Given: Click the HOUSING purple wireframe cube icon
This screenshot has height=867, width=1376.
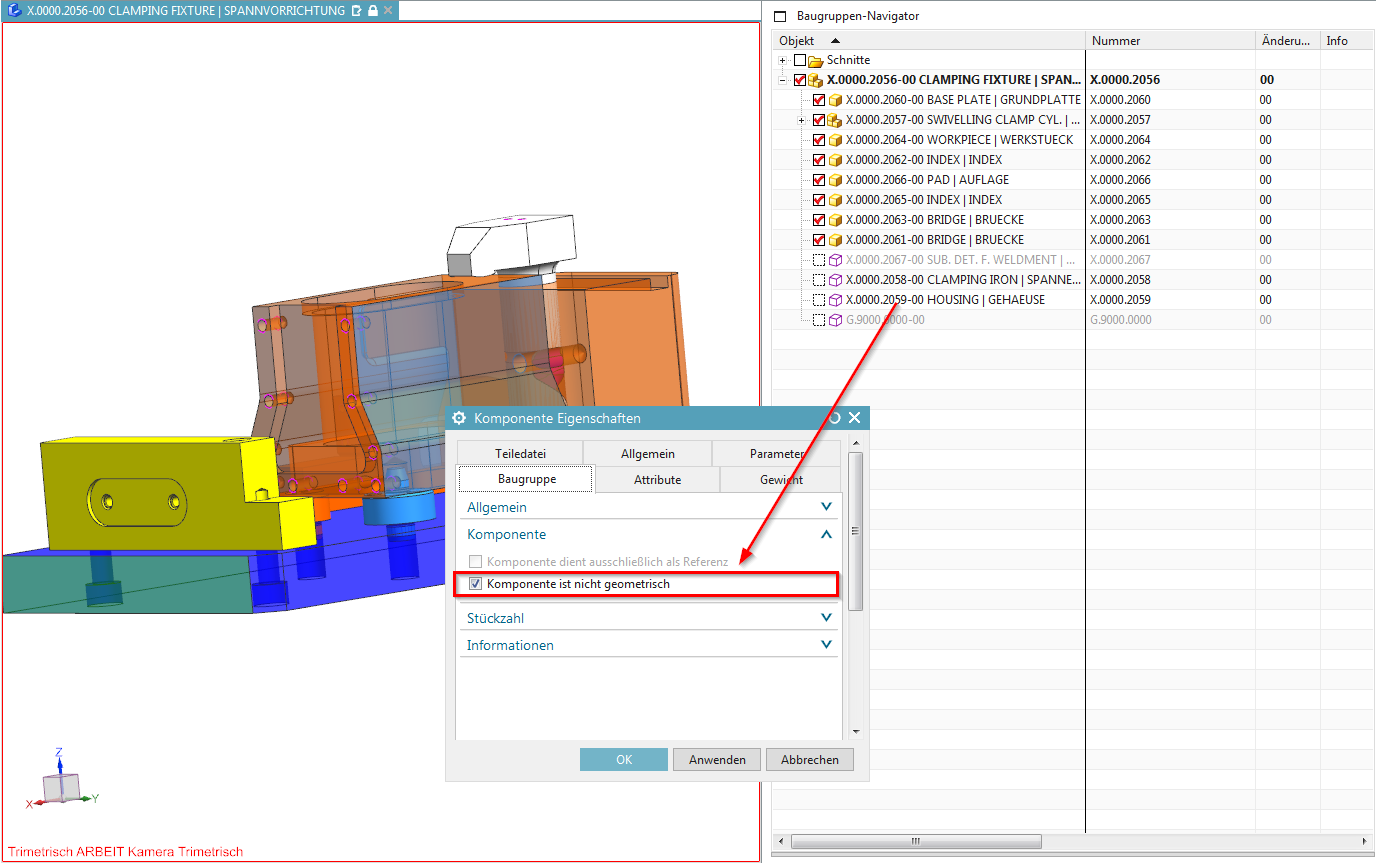Looking at the screenshot, I should click(835, 300).
